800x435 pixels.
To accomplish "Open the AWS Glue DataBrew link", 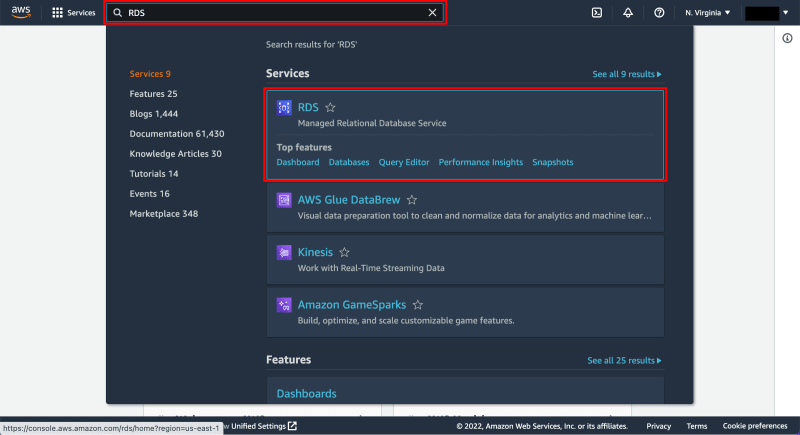I will point(349,200).
